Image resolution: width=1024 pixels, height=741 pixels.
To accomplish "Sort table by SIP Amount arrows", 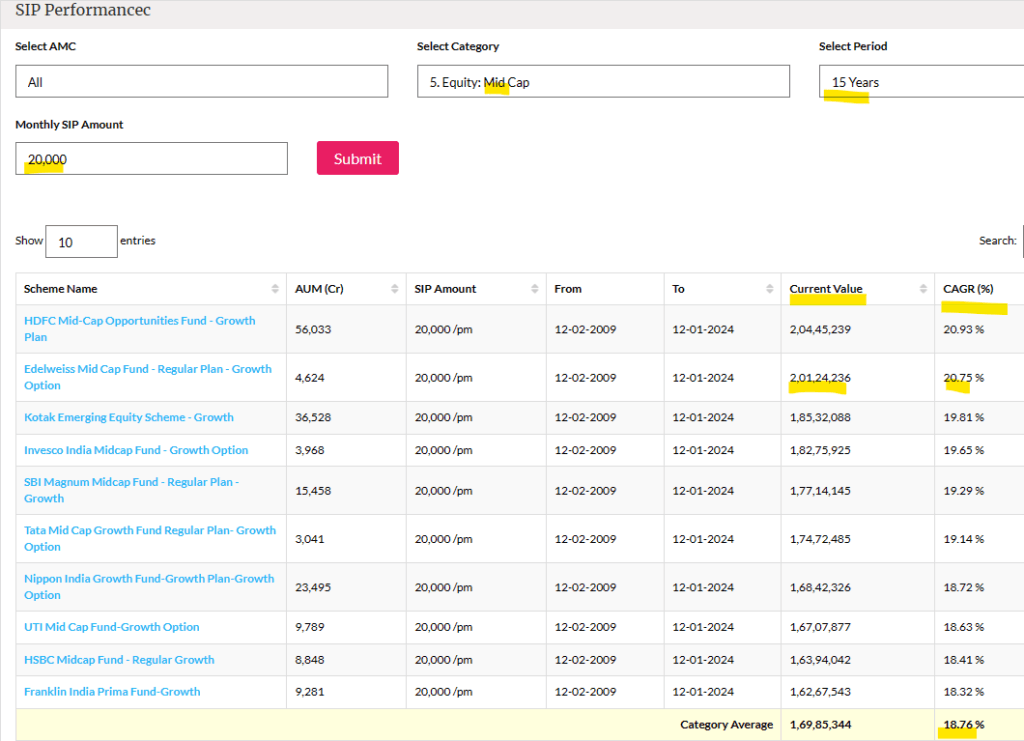I will [x=535, y=289].
